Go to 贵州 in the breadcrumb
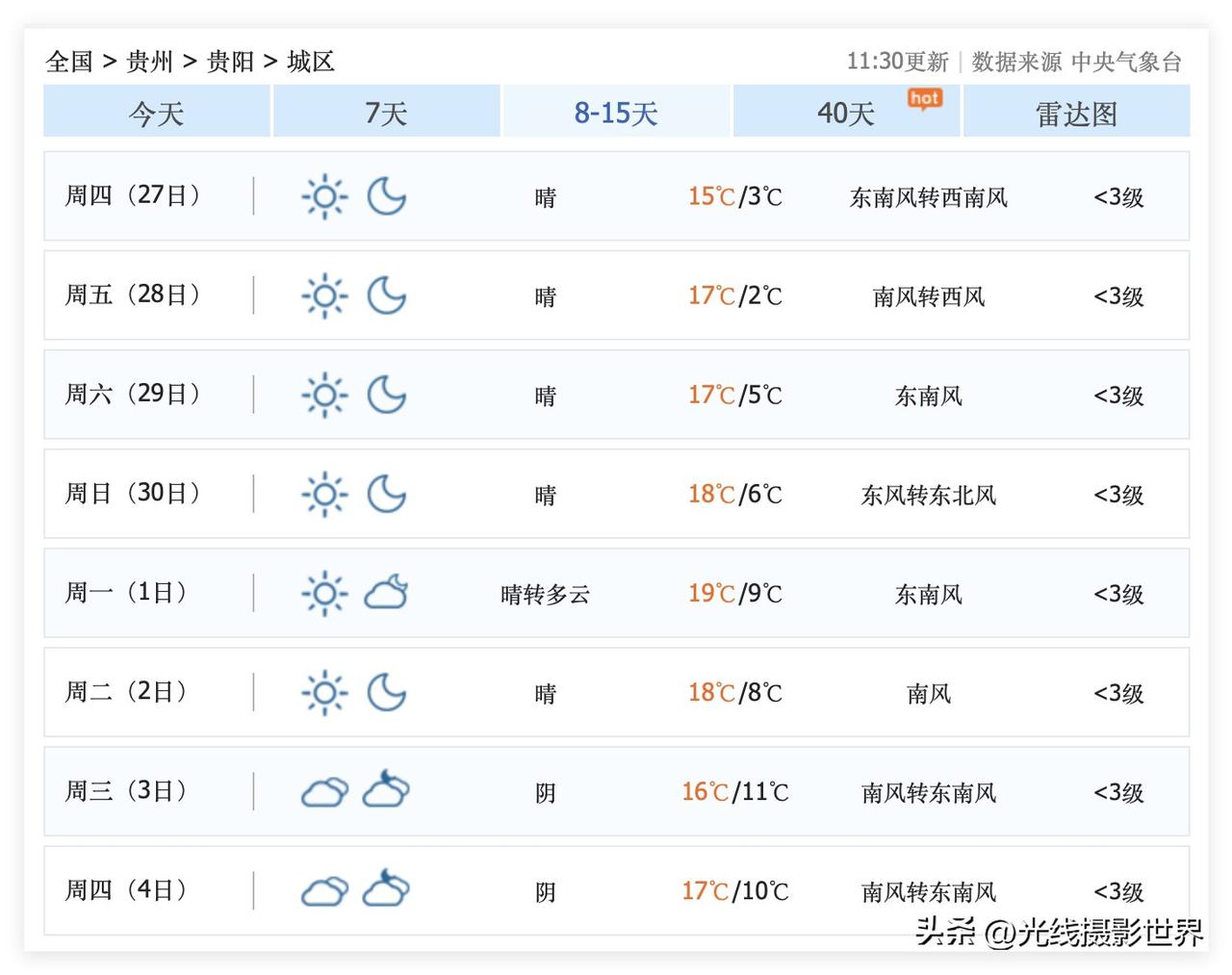 click(150, 62)
